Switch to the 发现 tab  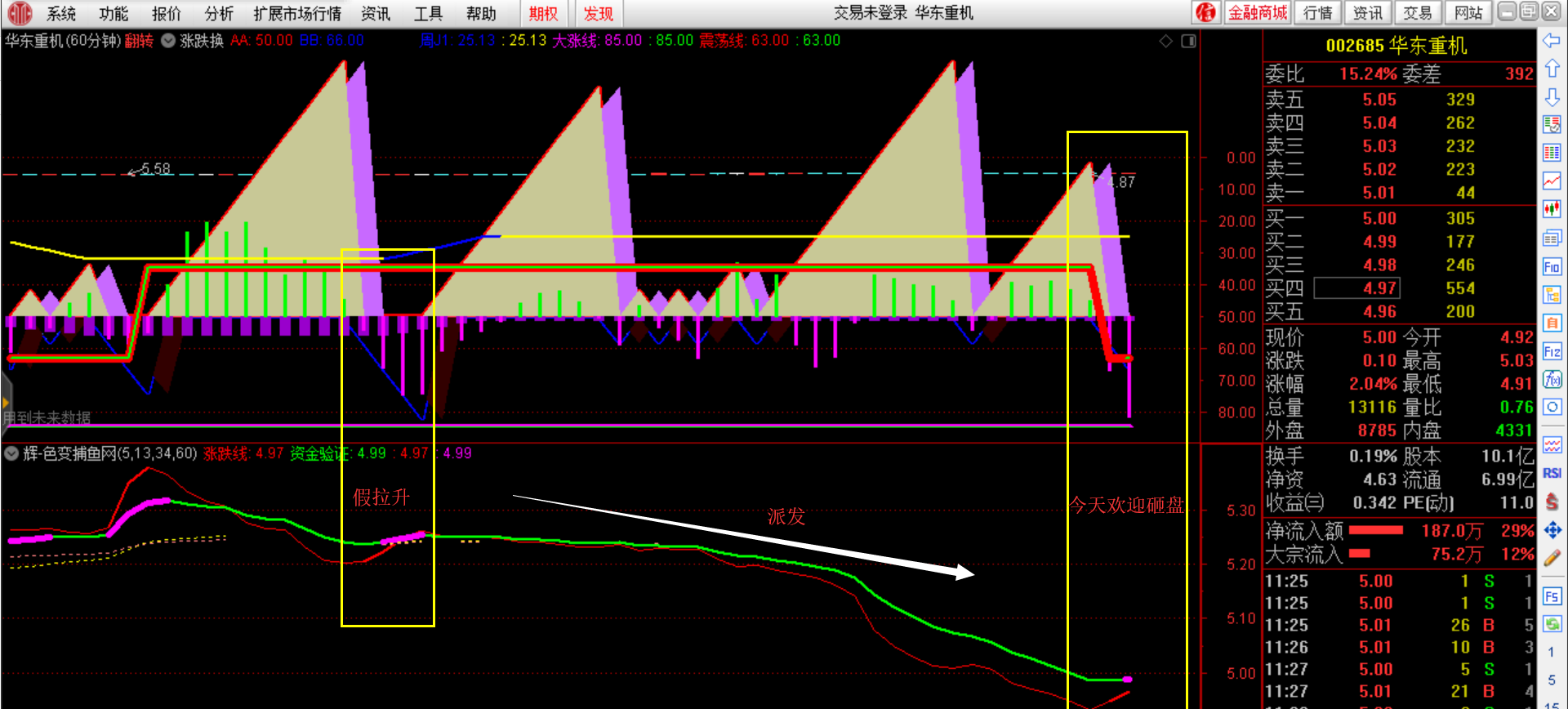click(x=599, y=14)
